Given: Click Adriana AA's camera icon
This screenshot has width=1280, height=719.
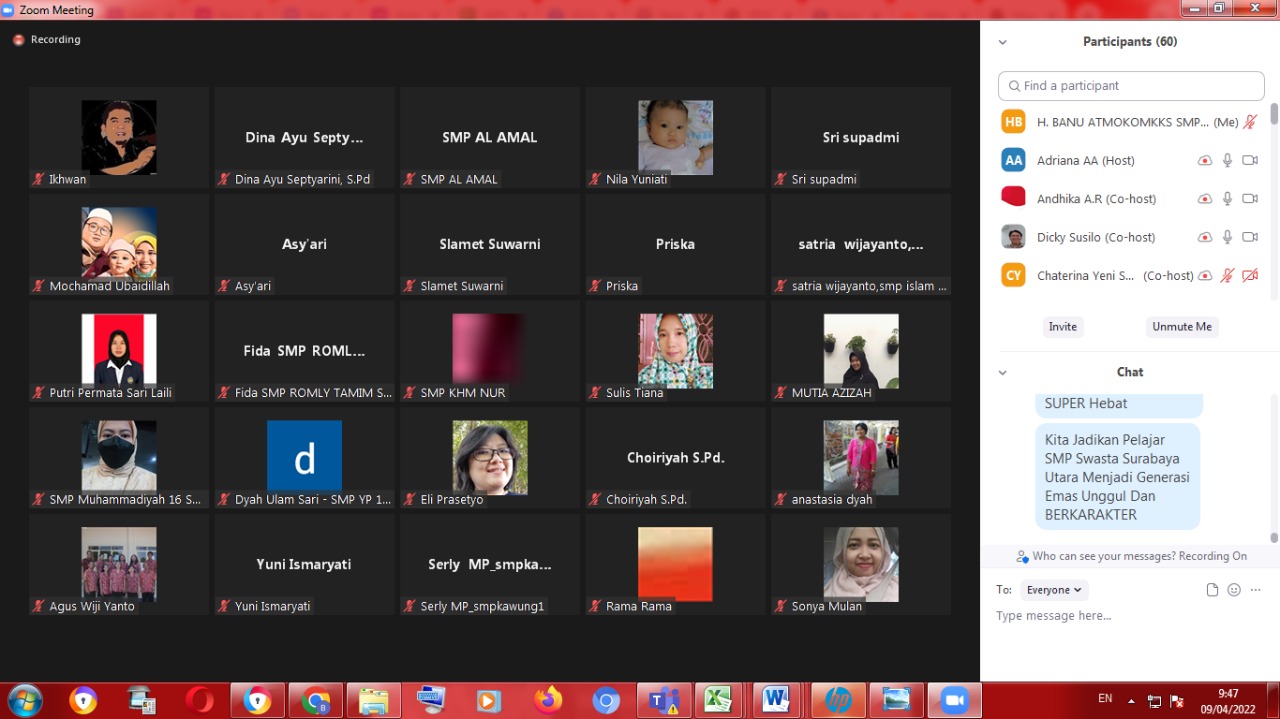Looking at the screenshot, I should (1250, 160).
